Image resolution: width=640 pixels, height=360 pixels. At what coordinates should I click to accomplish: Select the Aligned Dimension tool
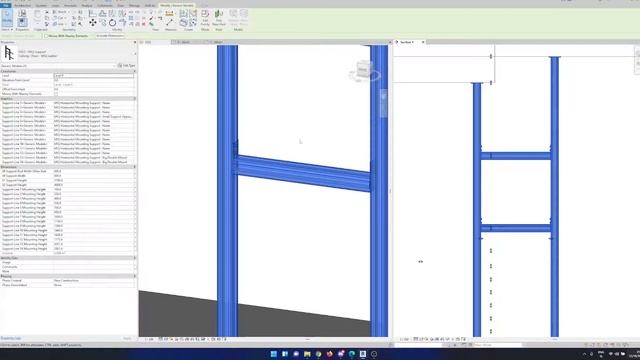[x=169, y=13]
